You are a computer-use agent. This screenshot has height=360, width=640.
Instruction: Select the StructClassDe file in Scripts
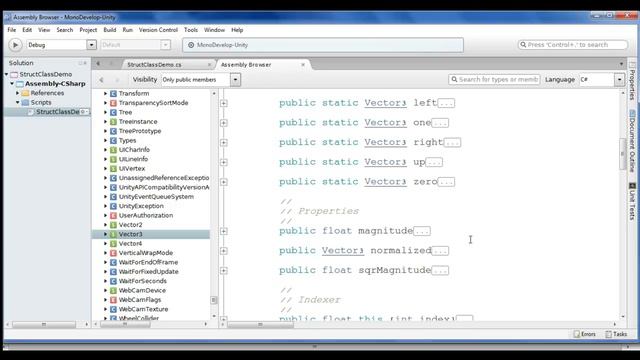click(x=58, y=112)
